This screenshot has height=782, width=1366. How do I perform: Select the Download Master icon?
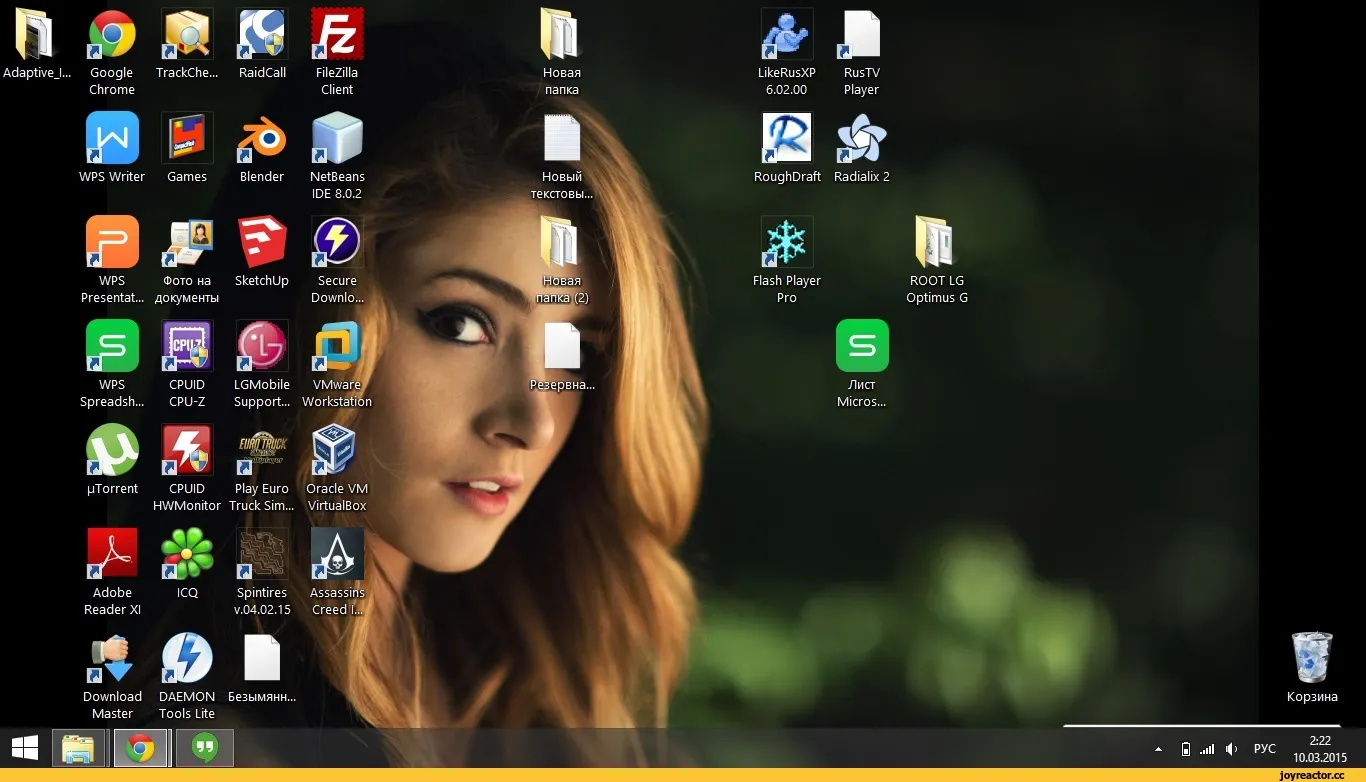112,658
